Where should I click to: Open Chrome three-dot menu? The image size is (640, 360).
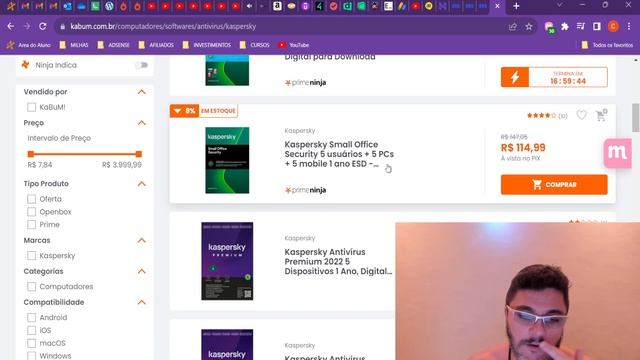(x=629, y=27)
